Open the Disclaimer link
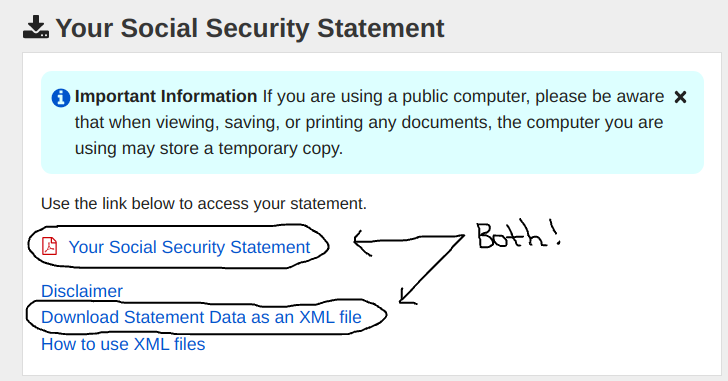This screenshot has height=381, width=728. [x=82, y=291]
